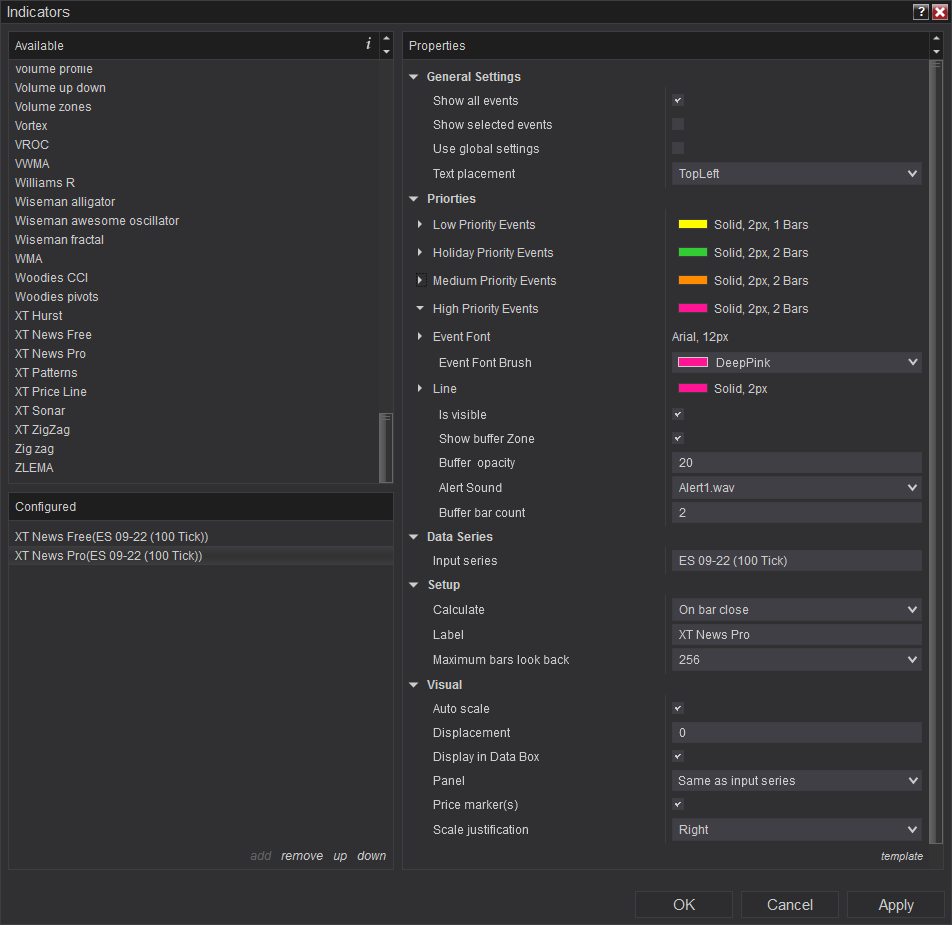Open the Maximum bars look back dropdown
This screenshot has height=925, width=952.
point(797,659)
